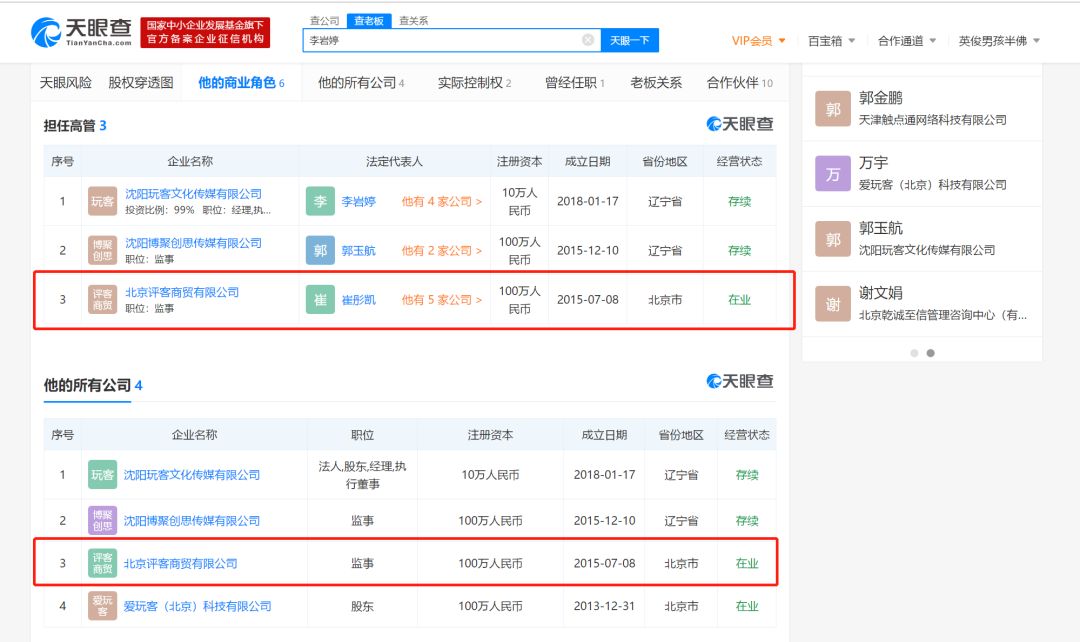1080x642 pixels.
Task: Open the VIP会员 dropdown menu
Action: pos(758,41)
